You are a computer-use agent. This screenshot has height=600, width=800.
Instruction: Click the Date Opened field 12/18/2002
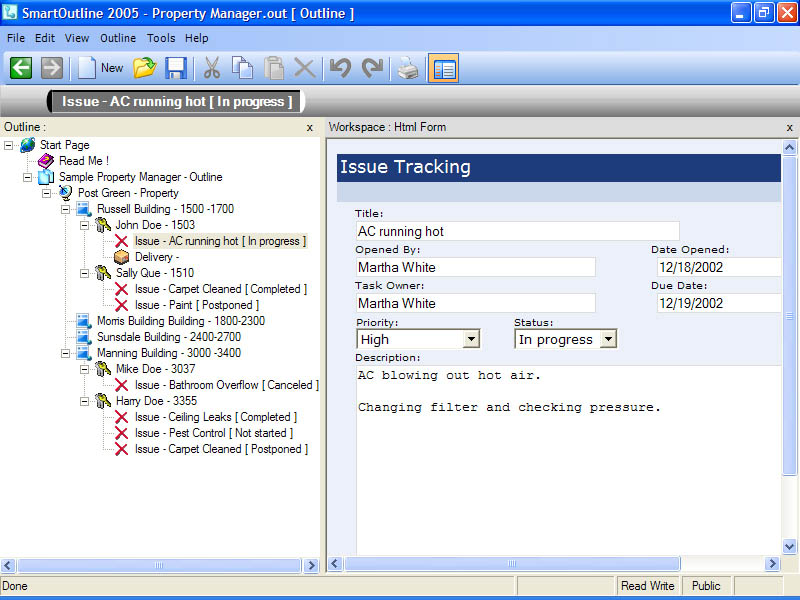719,267
